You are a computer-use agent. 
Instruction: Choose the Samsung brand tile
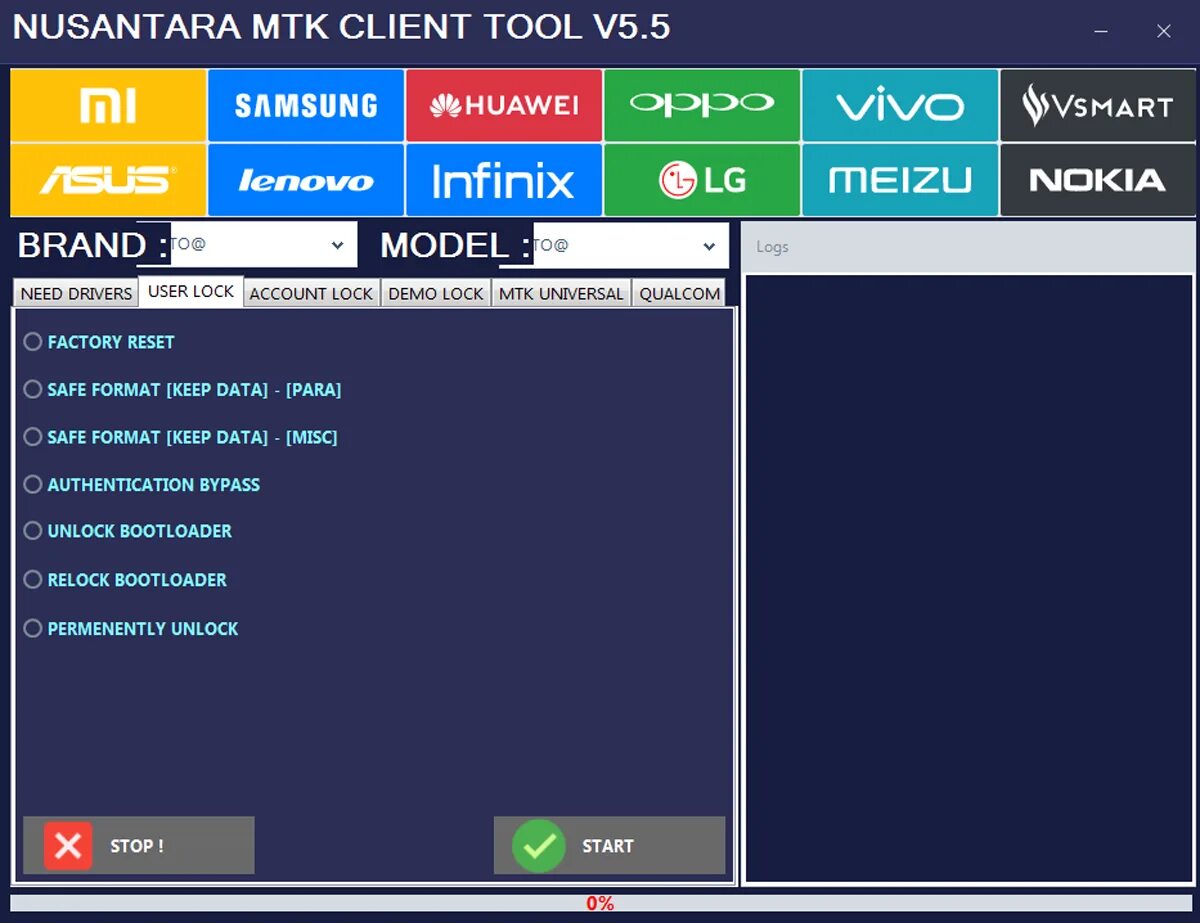(306, 105)
